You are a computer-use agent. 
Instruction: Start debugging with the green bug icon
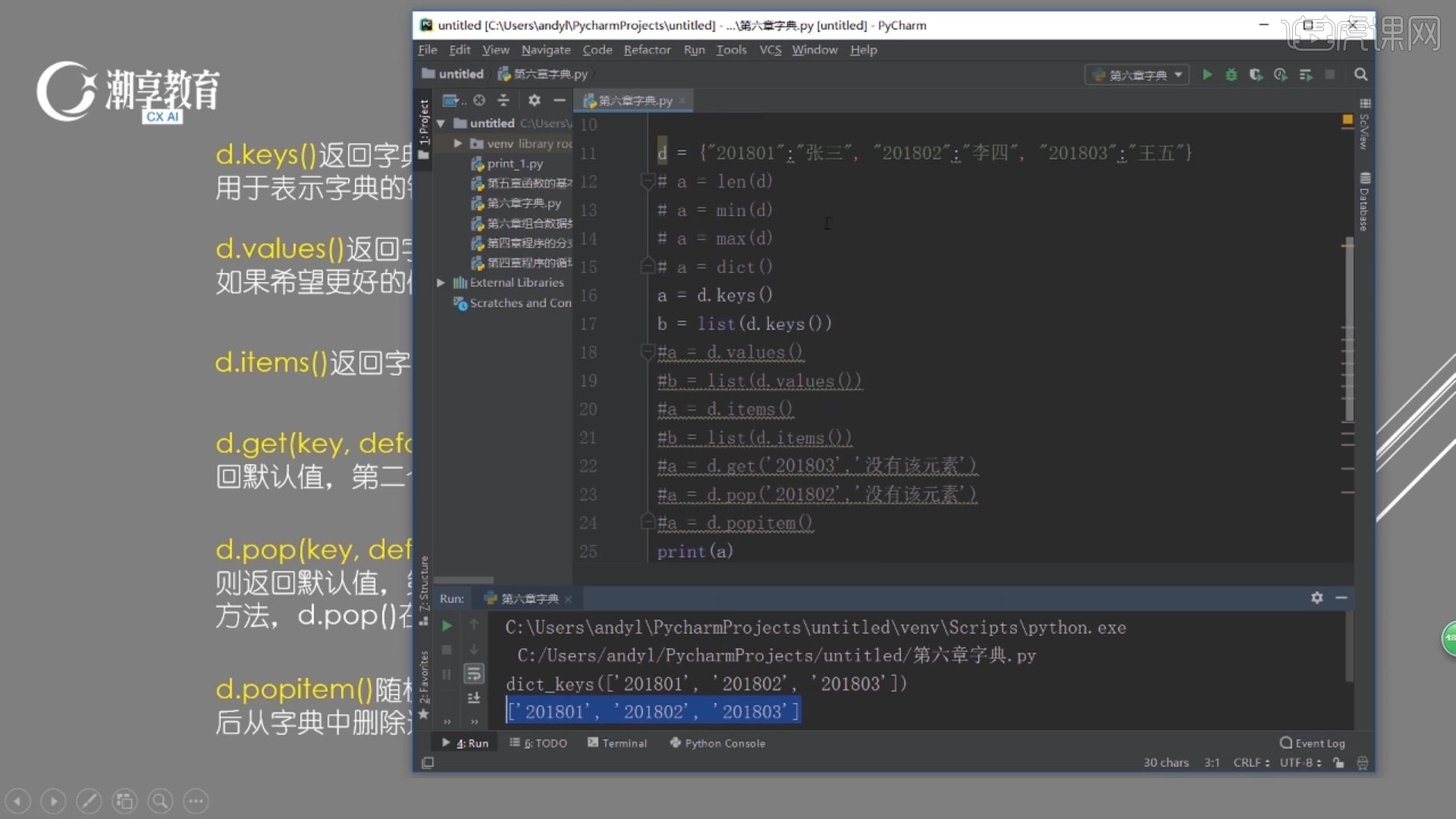coord(1232,74)
